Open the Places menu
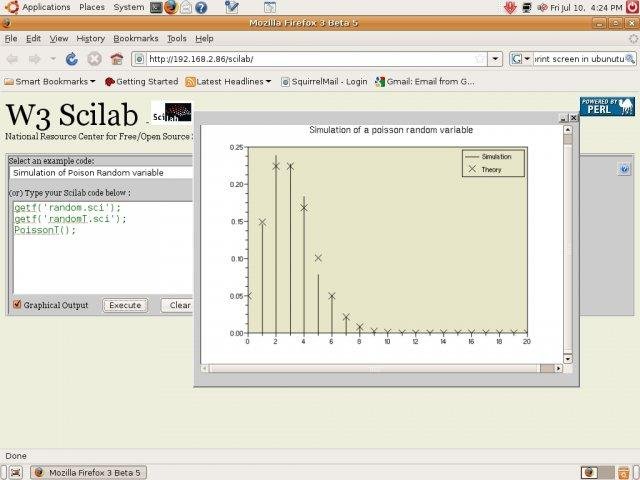This screenshot has width=640, height=480. (x=92, y=7)
